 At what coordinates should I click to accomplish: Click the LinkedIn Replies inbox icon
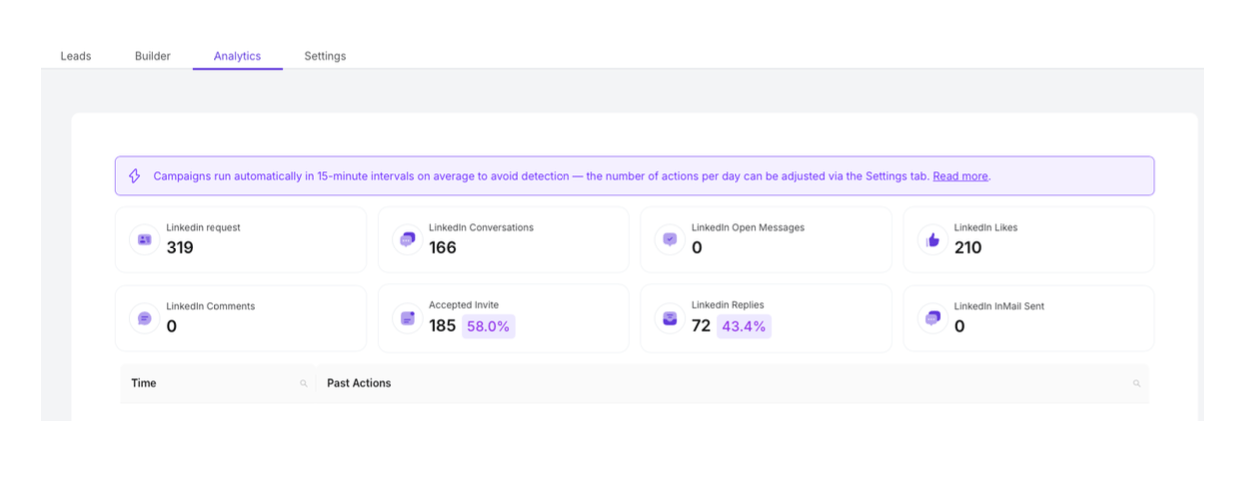670,318
